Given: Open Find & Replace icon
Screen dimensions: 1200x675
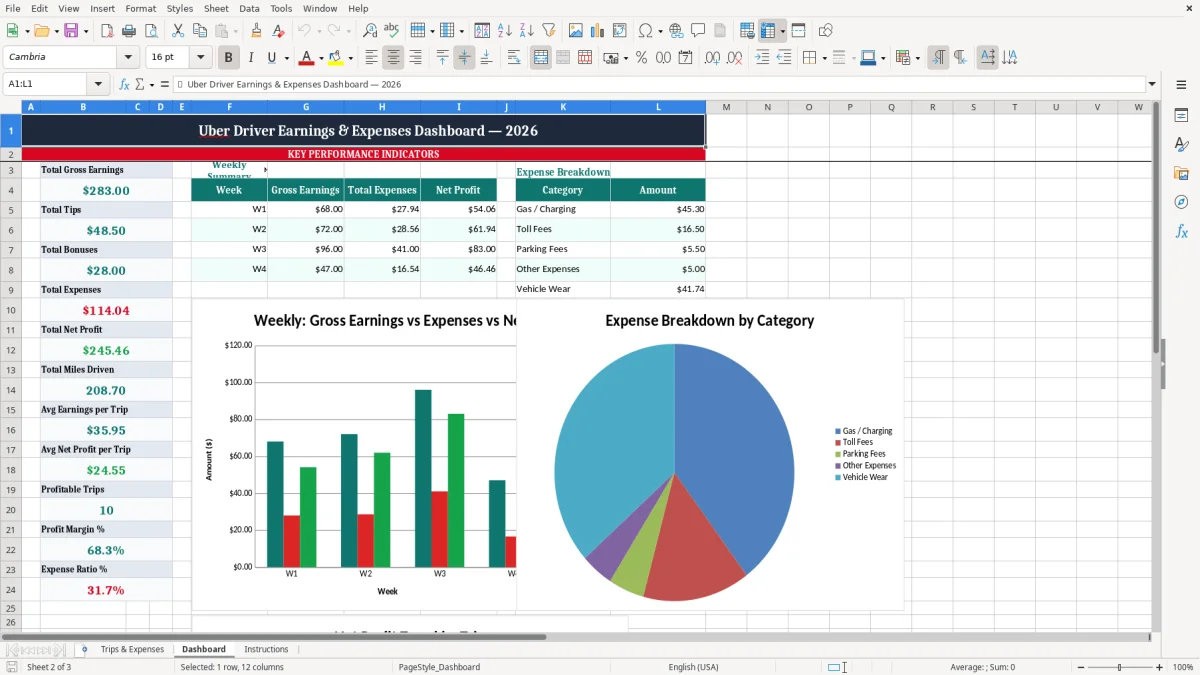Looking at the screenshot, I should [x=370, y=31].
